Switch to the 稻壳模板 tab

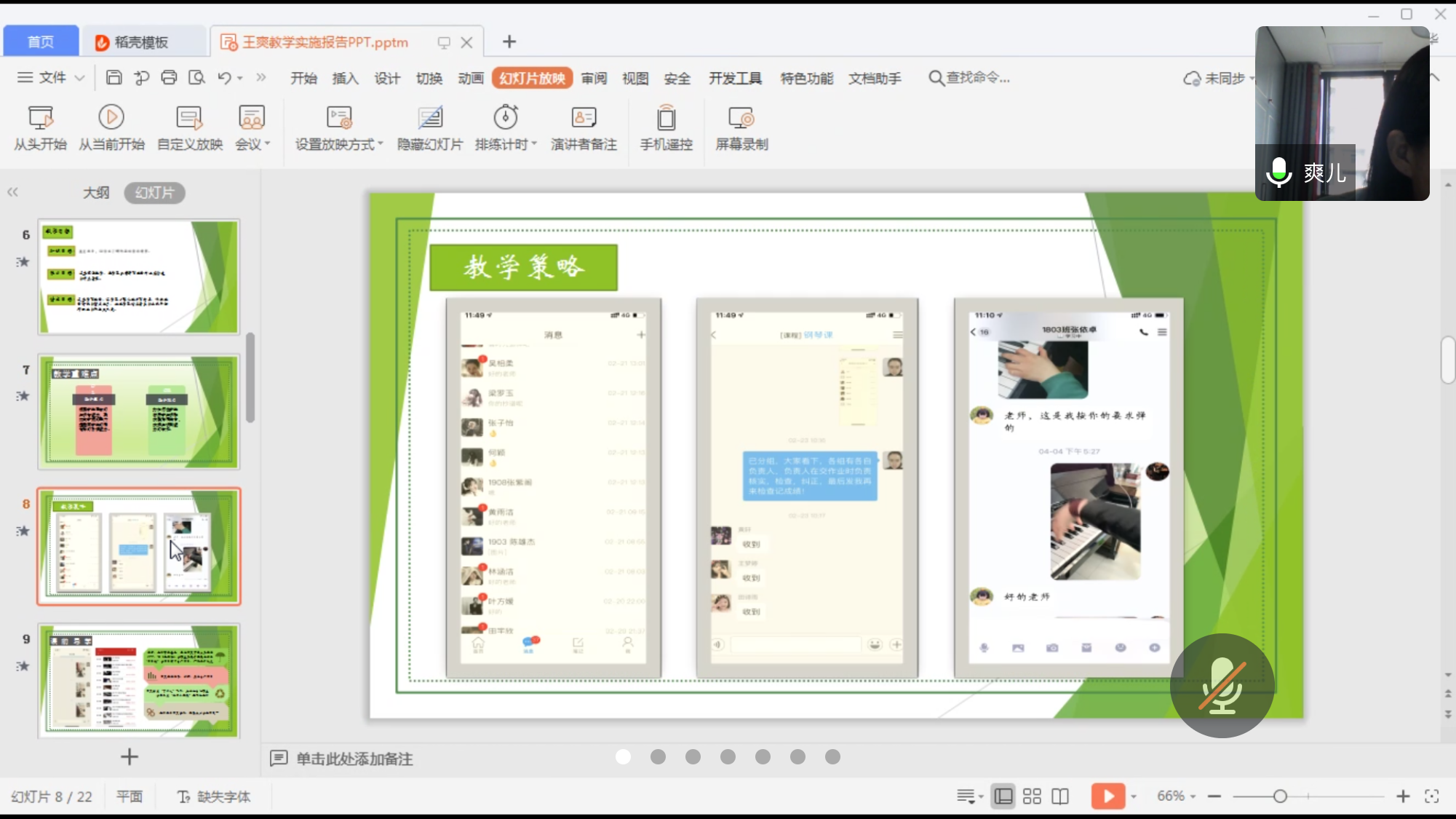141,42
